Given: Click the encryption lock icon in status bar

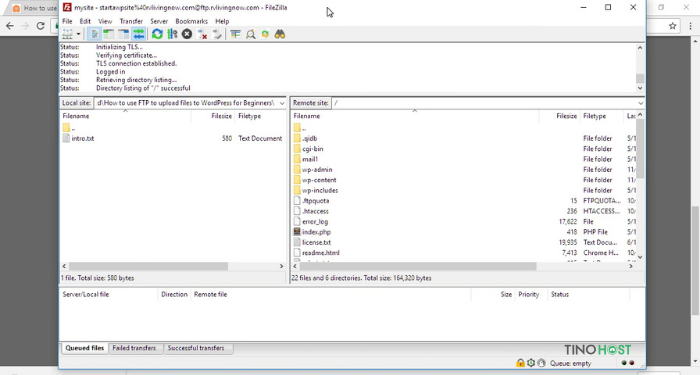Looking at the screenshot, I should pos(520,363).
